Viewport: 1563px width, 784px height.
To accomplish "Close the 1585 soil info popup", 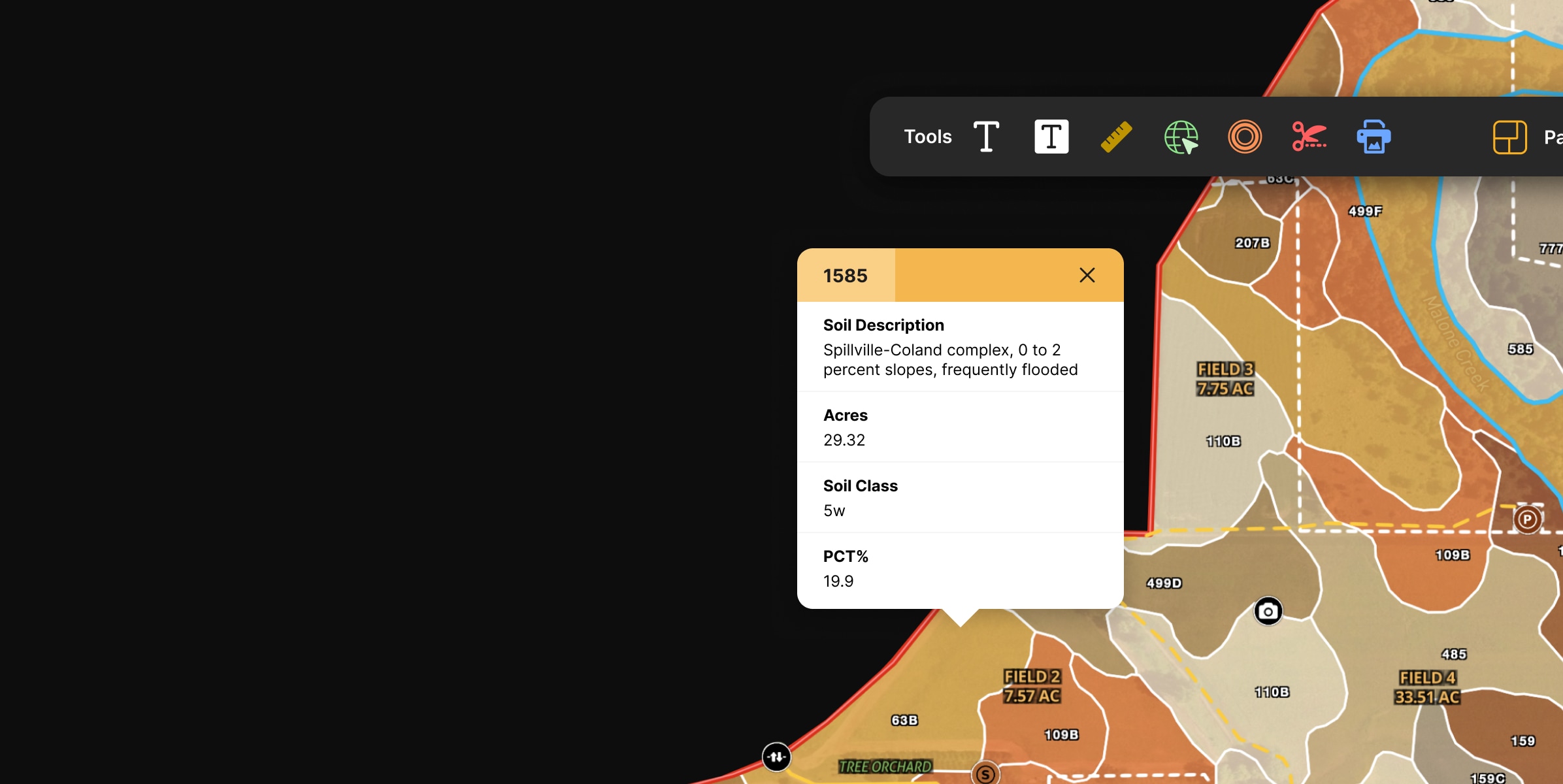I will [x=1087, y=275].
